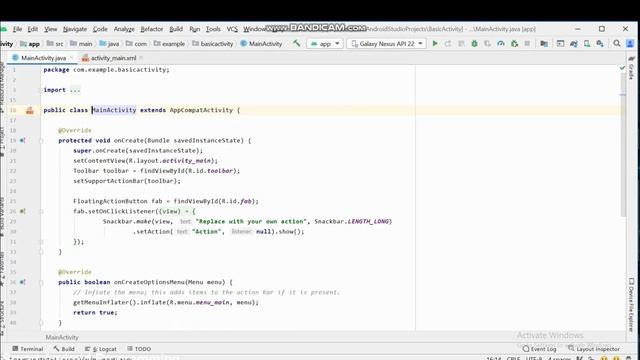Collapse the setOnClickListener lambda fold marker
This screenshot has width=640, height=360.
click(x=41, y=211)
